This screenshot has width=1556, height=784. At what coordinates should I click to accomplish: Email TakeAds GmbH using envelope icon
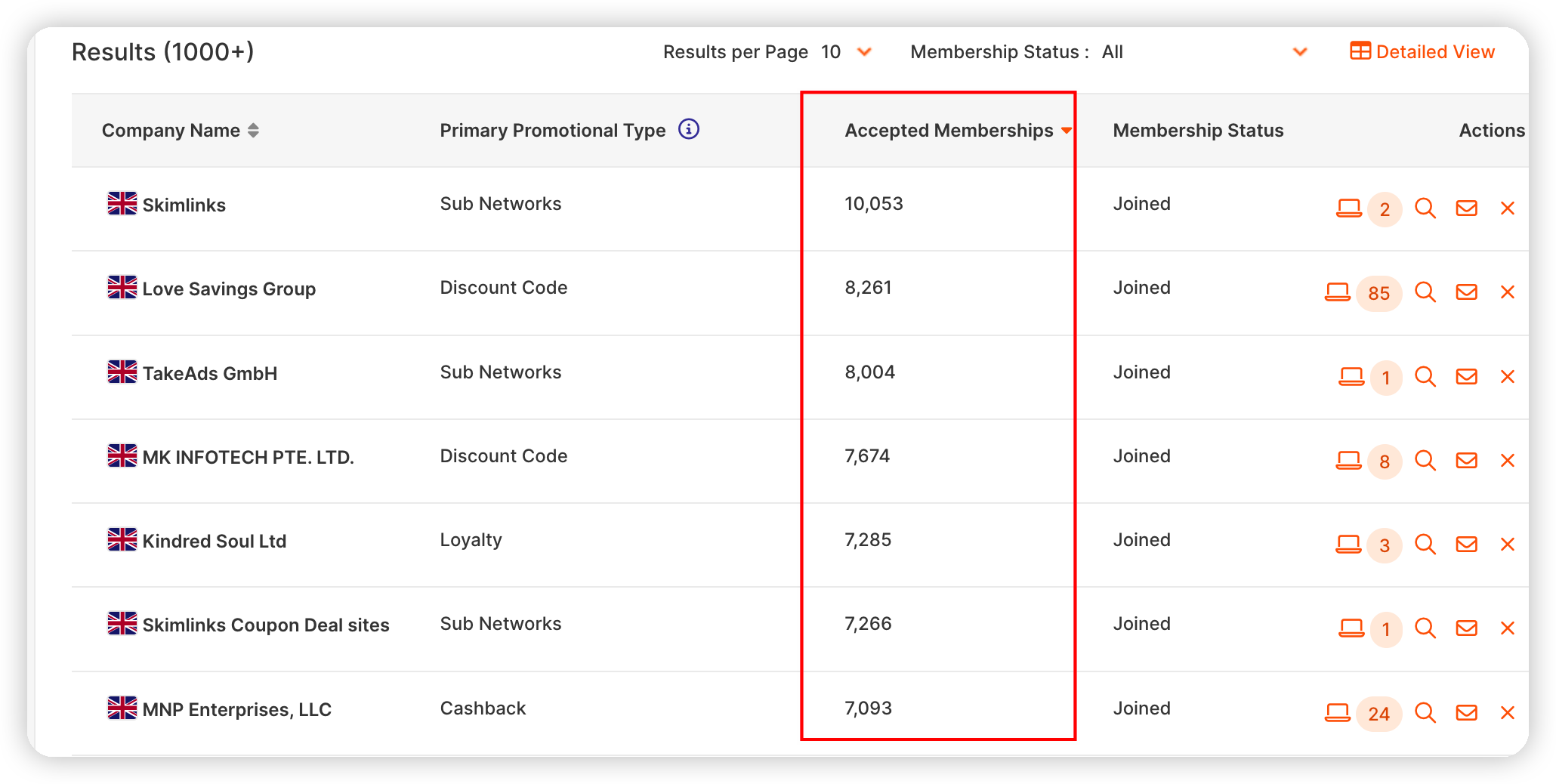pyautogui.click(x=1466, y=375)
